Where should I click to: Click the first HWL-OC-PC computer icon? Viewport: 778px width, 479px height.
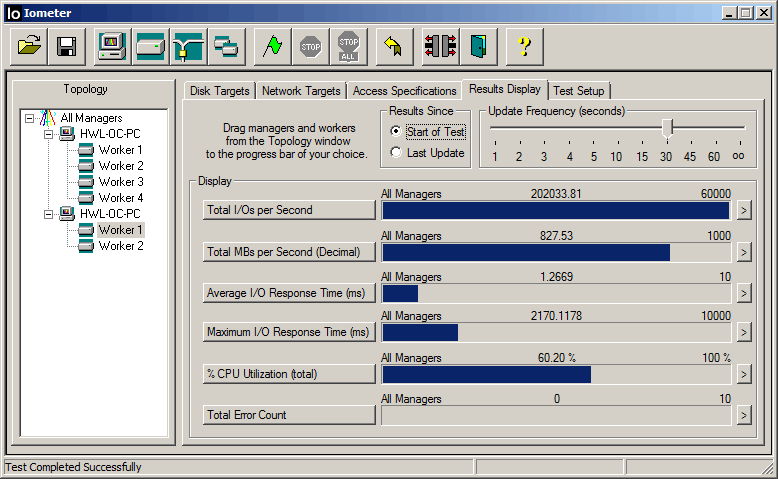point(66,134)
